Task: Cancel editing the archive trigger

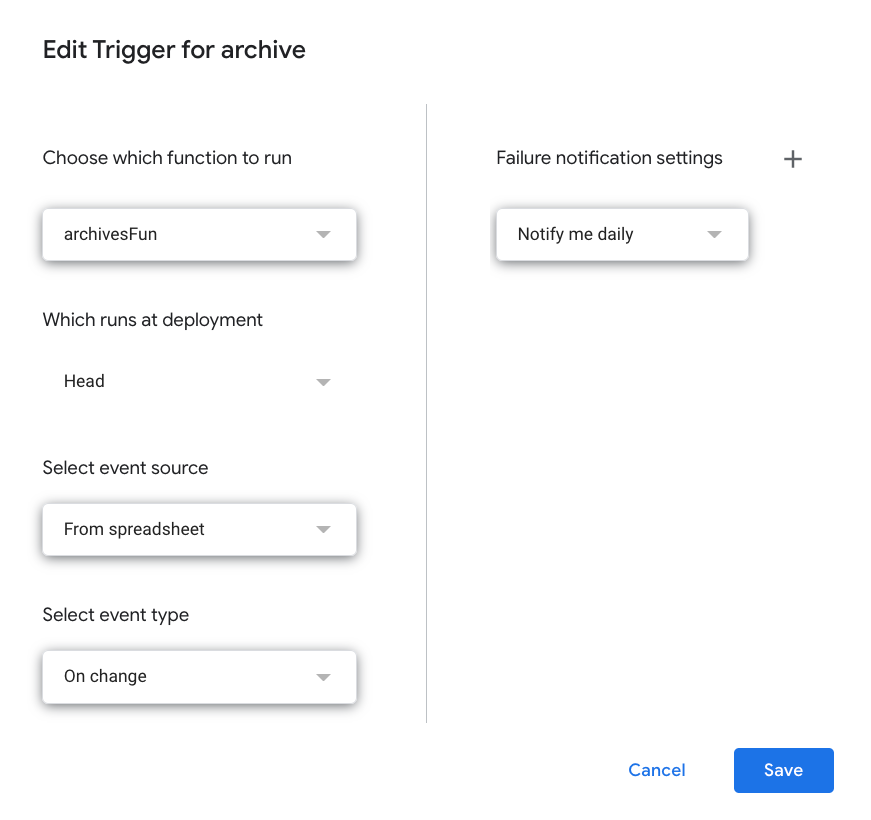Action: (656, 770)
